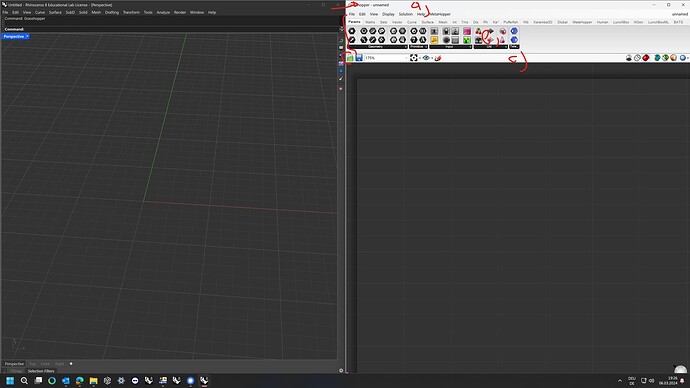Viewport: 690px width, 388px height.
Task: Show hidden tray icons chevron
Action: point(620,381)
